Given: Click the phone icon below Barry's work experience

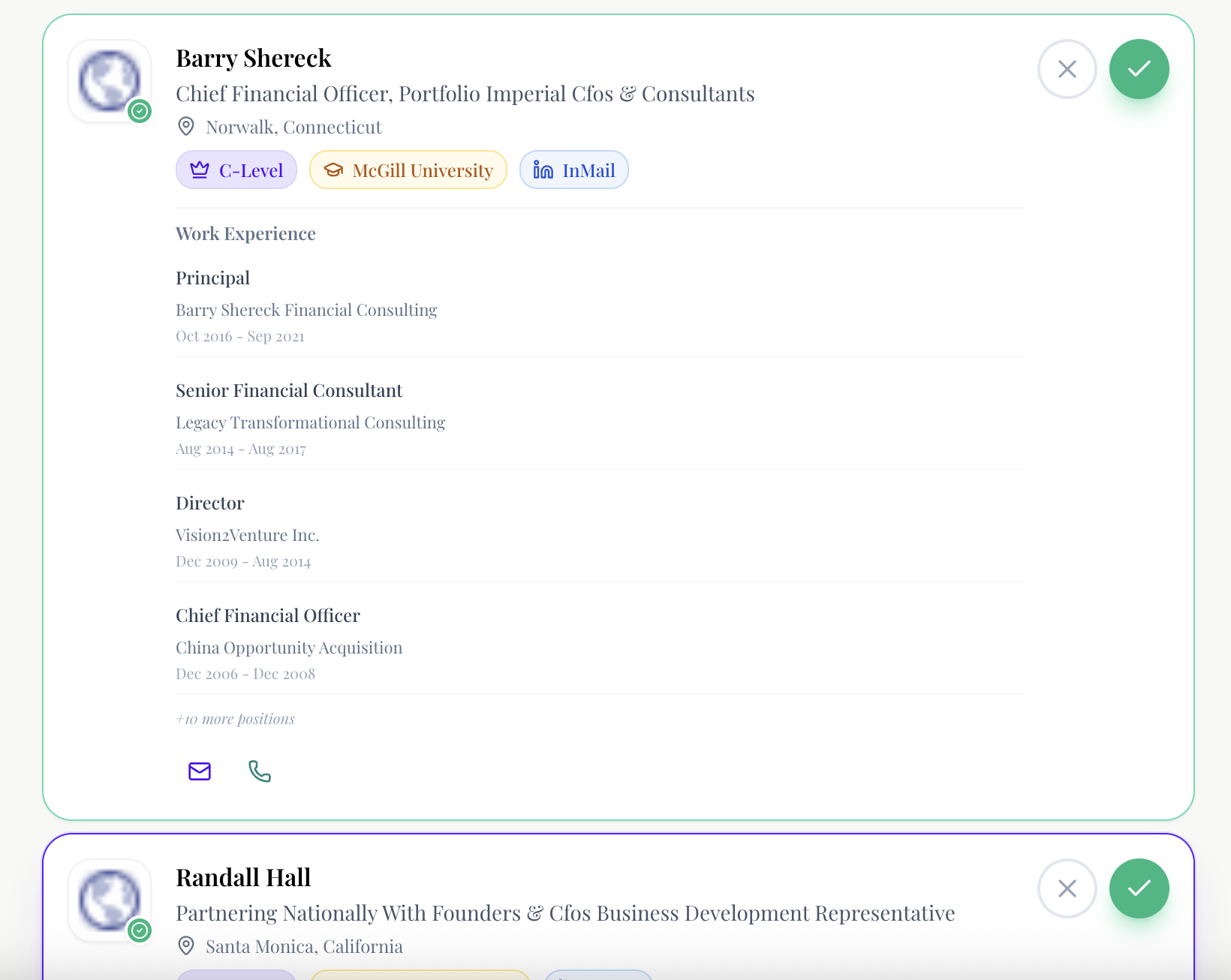Looking at the screenshot, I should point(260,771).
